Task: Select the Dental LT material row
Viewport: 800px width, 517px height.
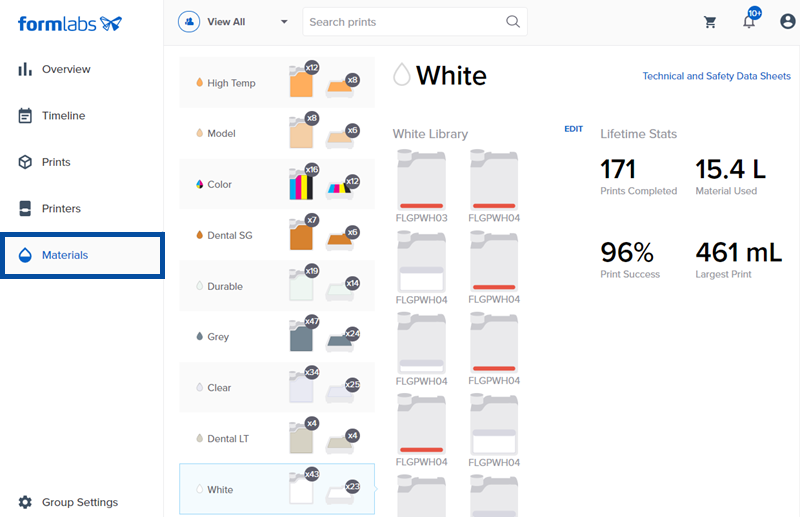Action: click(x=277, y=438)
